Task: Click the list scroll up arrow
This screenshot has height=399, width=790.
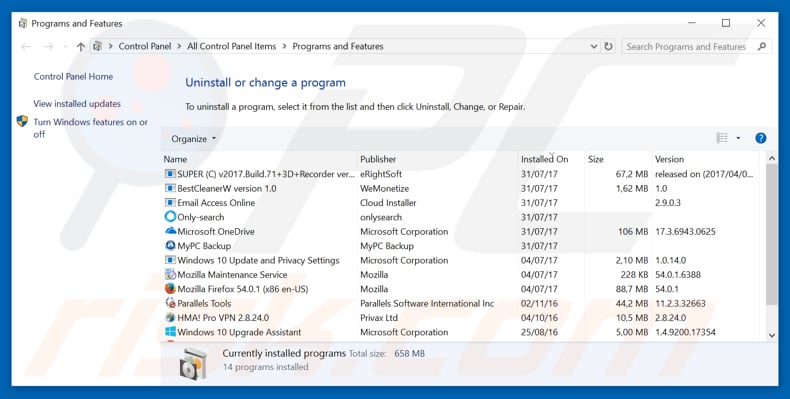Action: point(771,159)
